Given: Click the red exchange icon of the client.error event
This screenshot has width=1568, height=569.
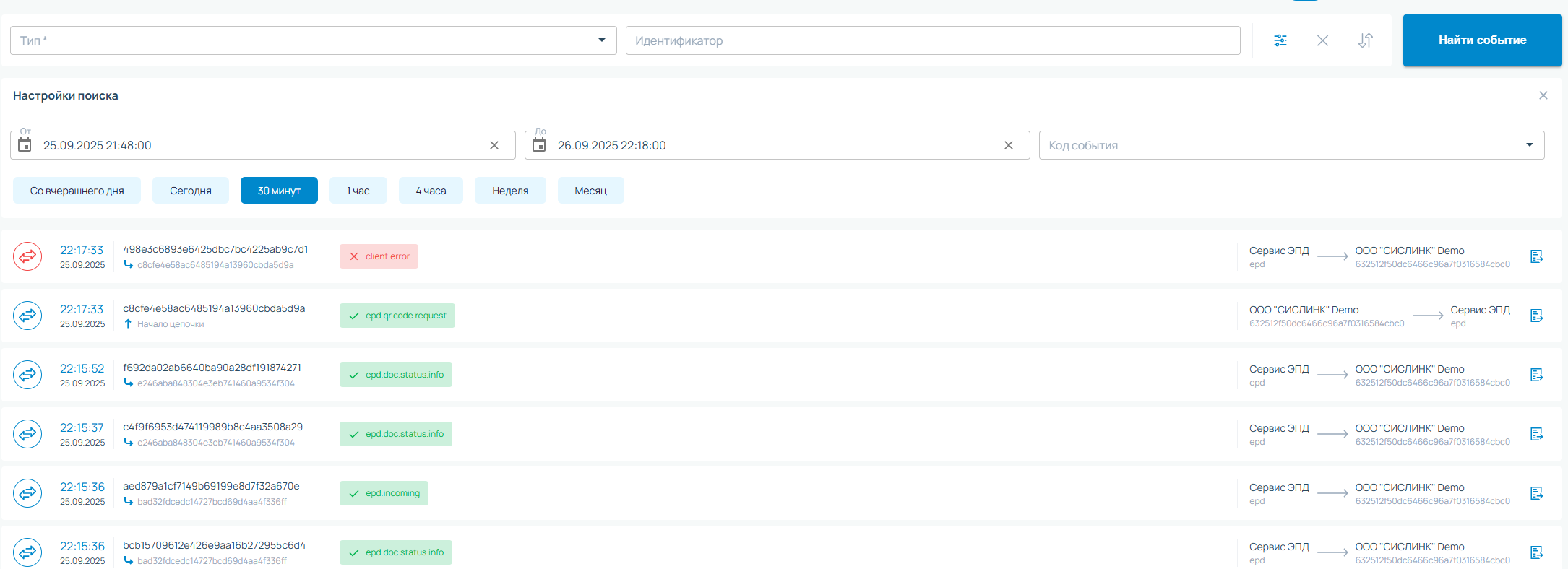Looking at the screenshot, I should pos(27,256).
